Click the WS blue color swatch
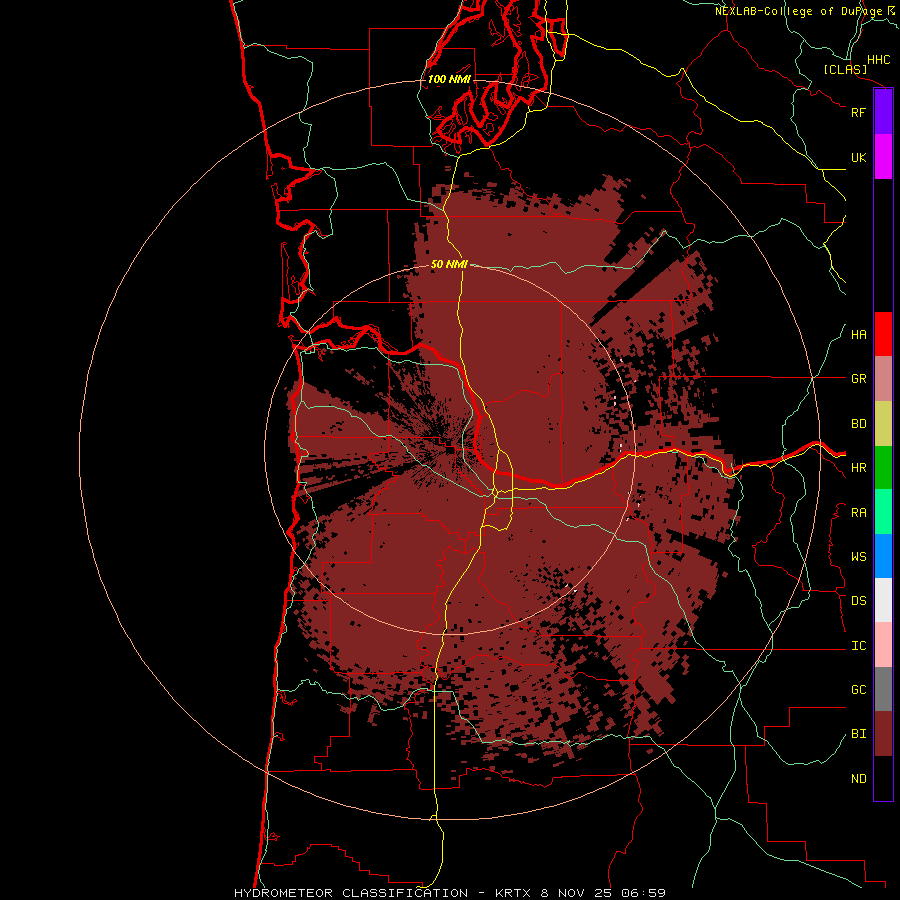 point(883,556)
